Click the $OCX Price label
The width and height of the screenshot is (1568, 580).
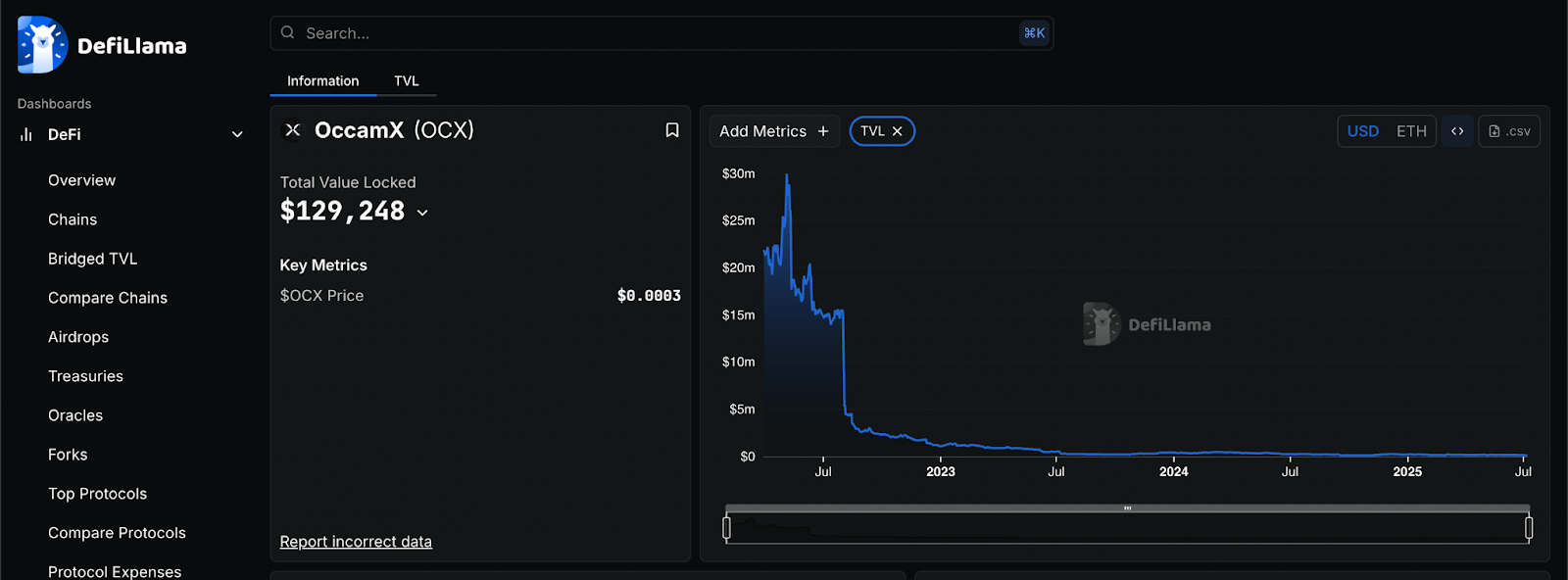pyautogui.click(x=321, y=296)
